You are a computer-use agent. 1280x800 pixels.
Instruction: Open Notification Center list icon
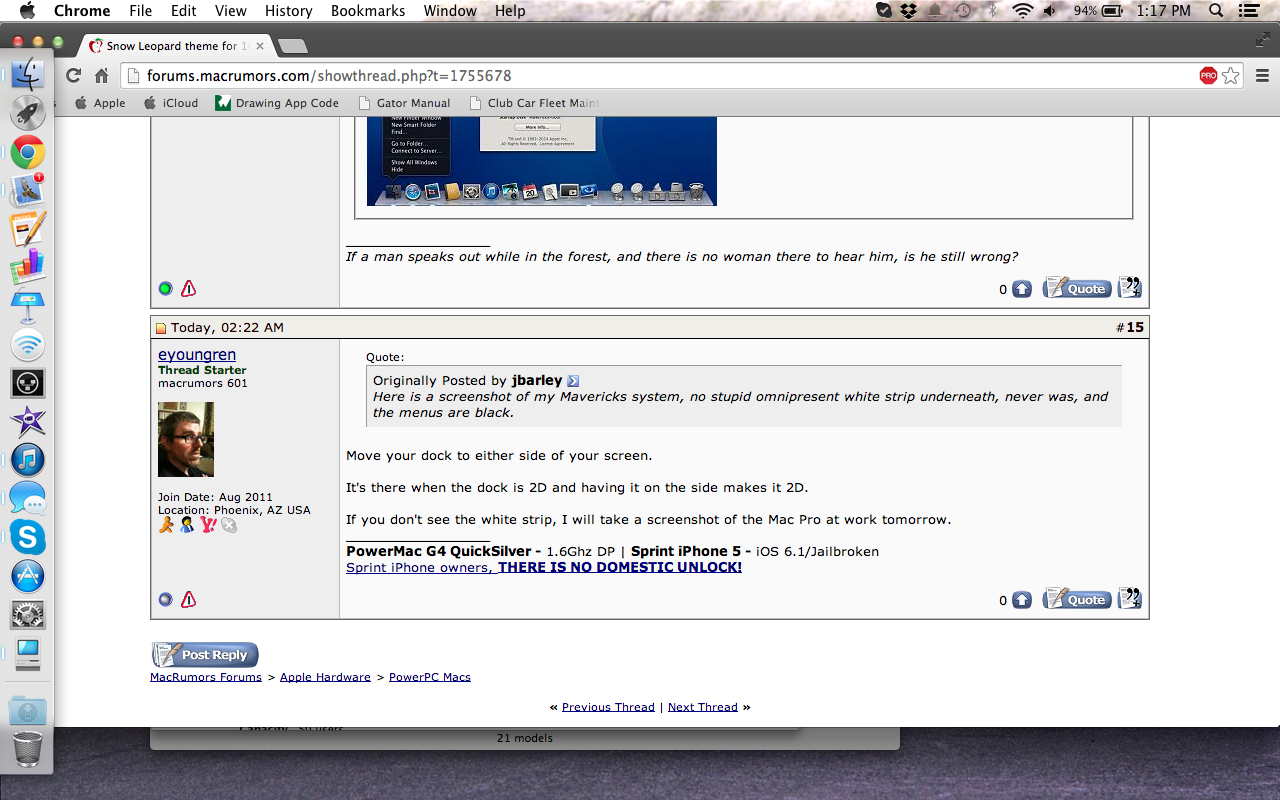(1247, 11)
